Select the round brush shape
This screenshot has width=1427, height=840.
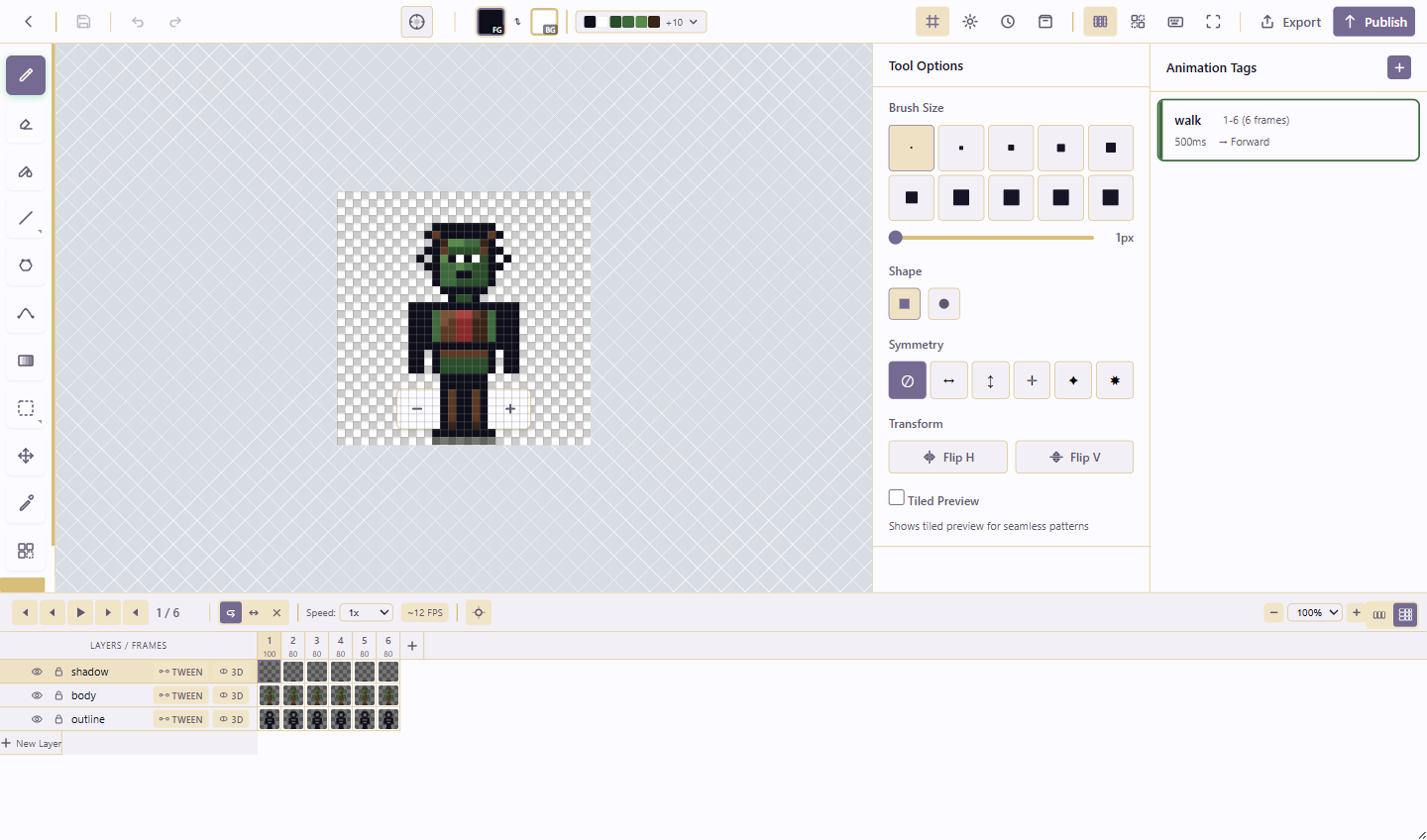click(943, 304)
